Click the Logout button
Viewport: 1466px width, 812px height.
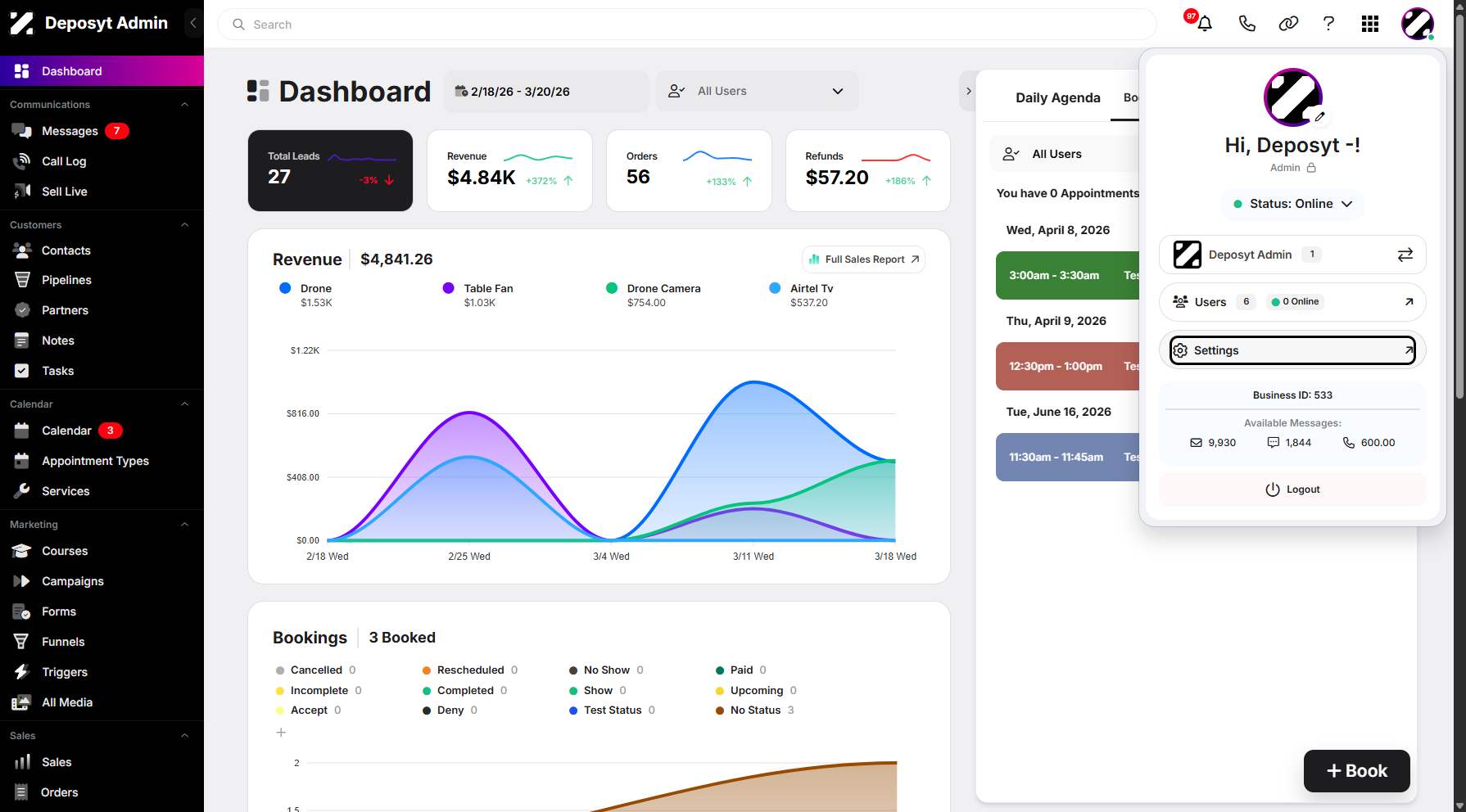(x=1292, y=489)
